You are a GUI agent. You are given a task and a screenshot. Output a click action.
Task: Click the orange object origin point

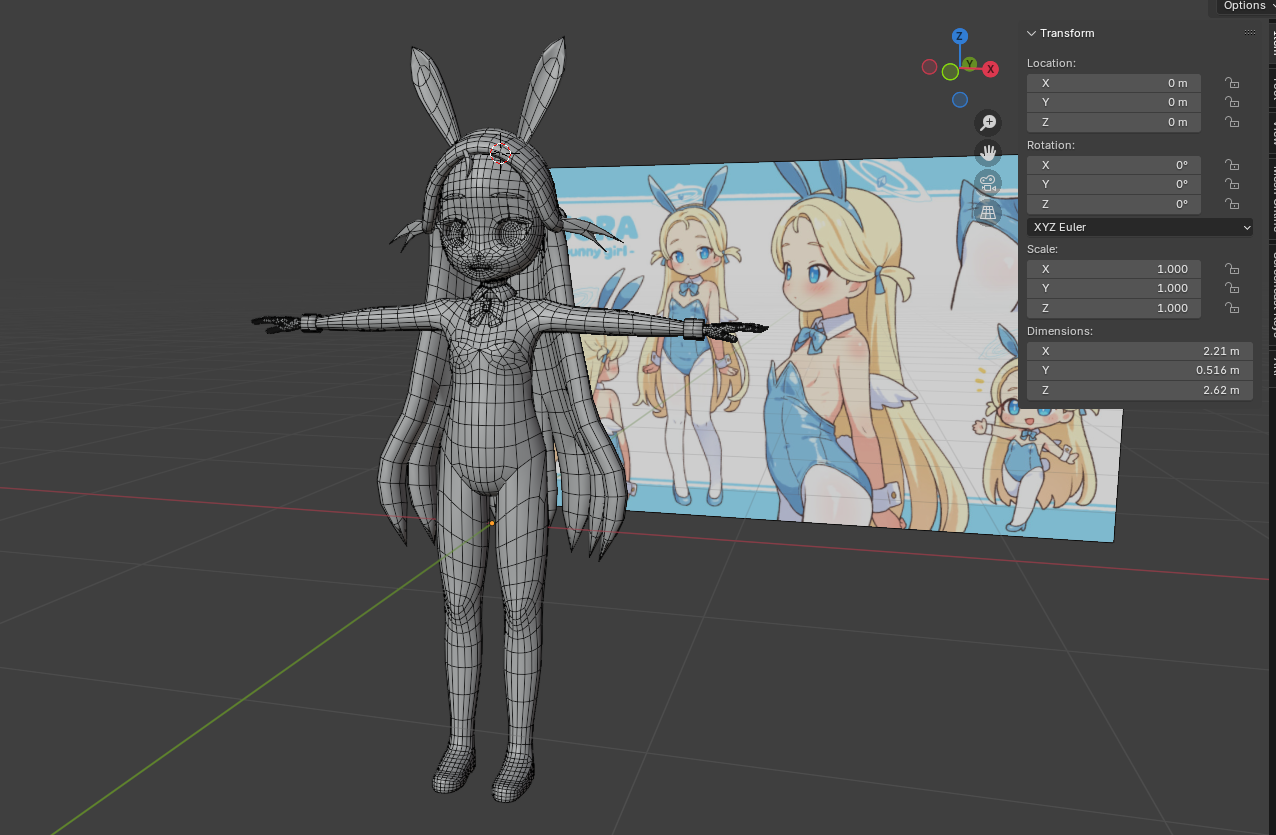point(492,523)
